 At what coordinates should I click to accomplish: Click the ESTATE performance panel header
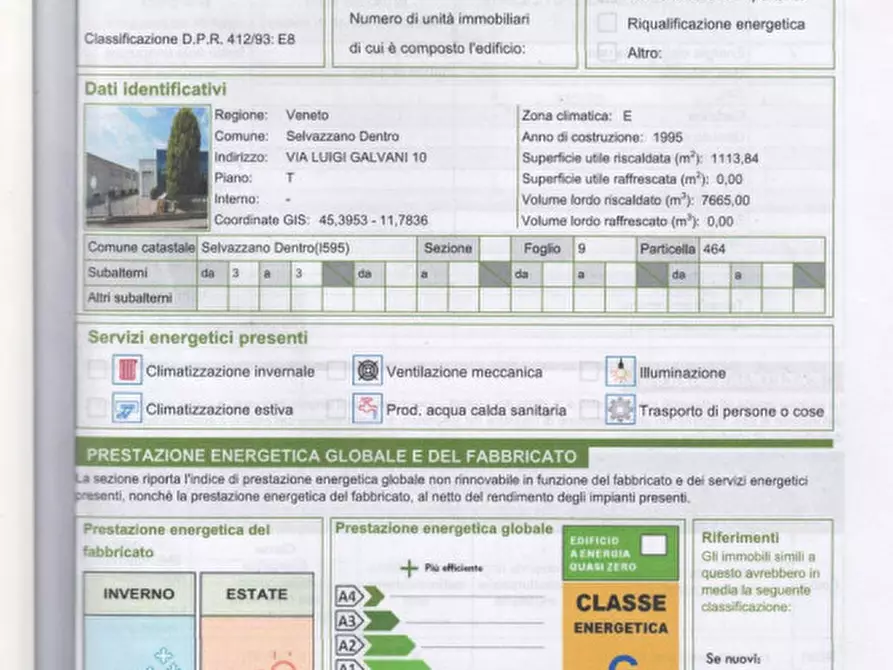[256, 594]
